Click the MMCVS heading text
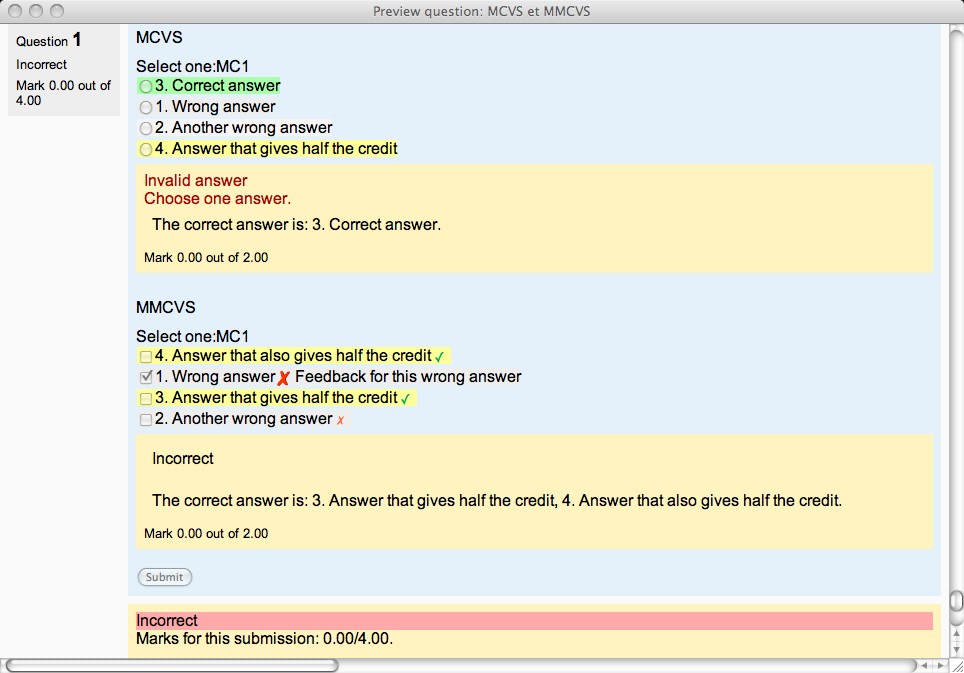The image size is (964, 673). (x=165, y=307)
